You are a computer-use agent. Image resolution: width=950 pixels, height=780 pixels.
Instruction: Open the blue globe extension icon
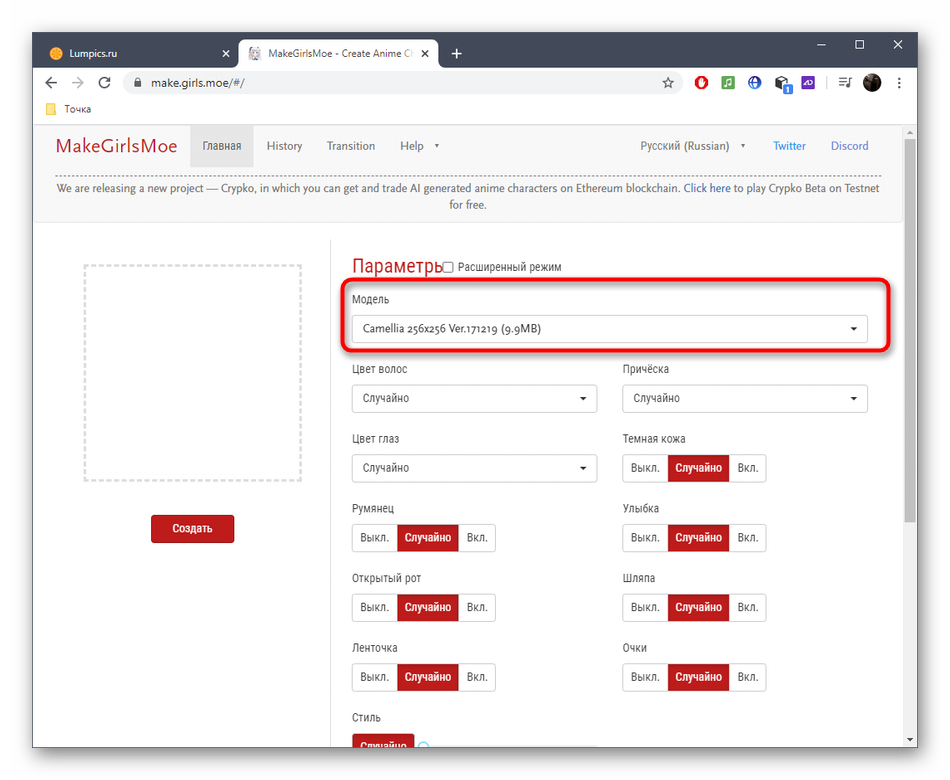[x=755, y=83]
